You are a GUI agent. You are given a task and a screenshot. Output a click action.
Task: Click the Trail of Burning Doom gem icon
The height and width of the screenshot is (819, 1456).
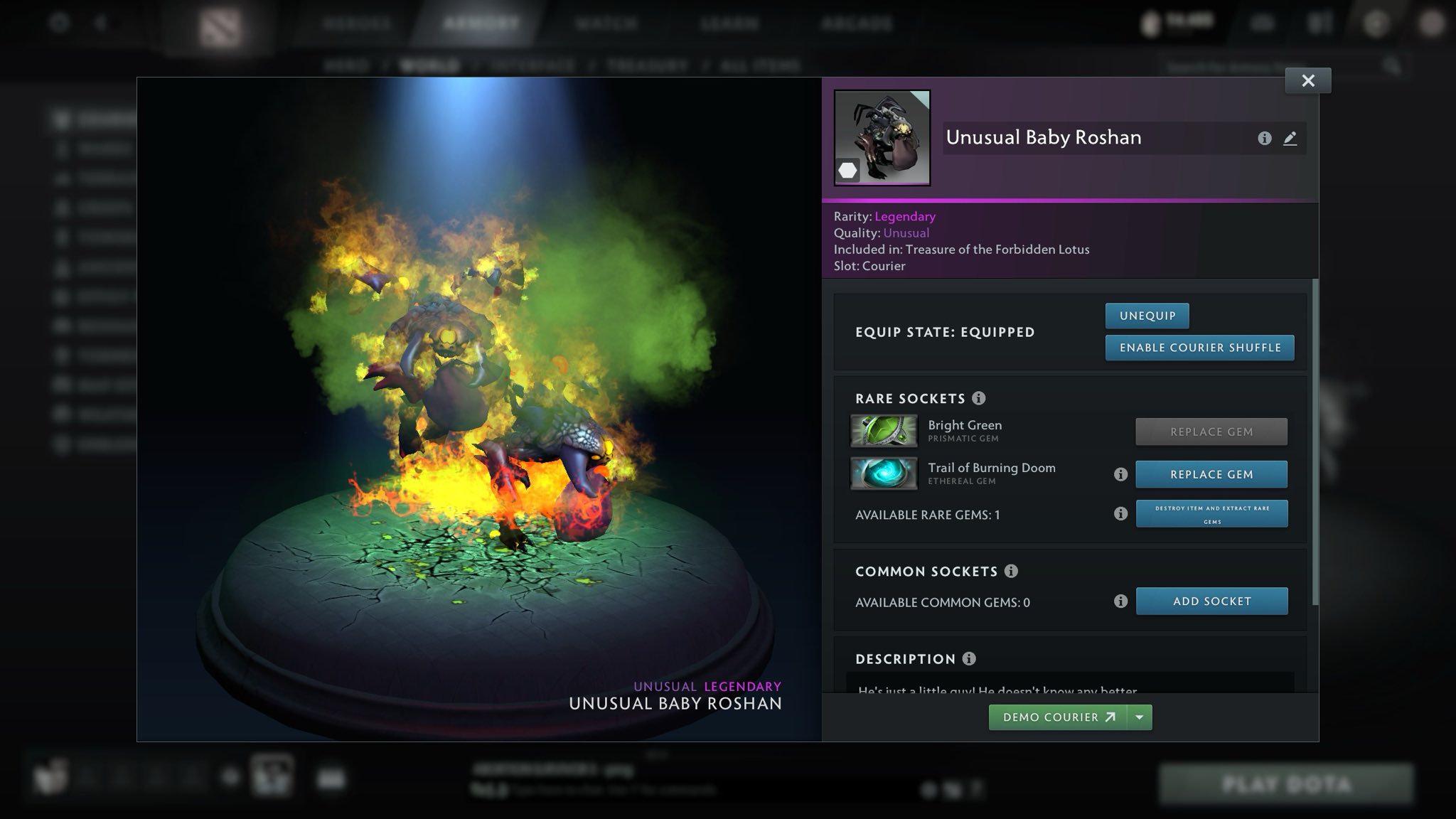[884, 473]
